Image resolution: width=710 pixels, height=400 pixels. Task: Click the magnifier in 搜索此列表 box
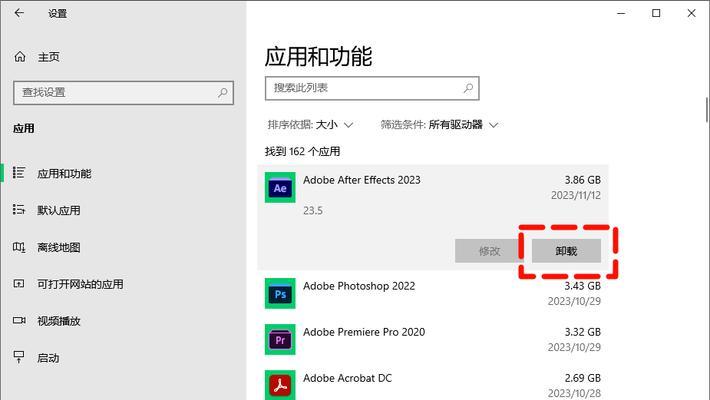(x=468, y=88)
